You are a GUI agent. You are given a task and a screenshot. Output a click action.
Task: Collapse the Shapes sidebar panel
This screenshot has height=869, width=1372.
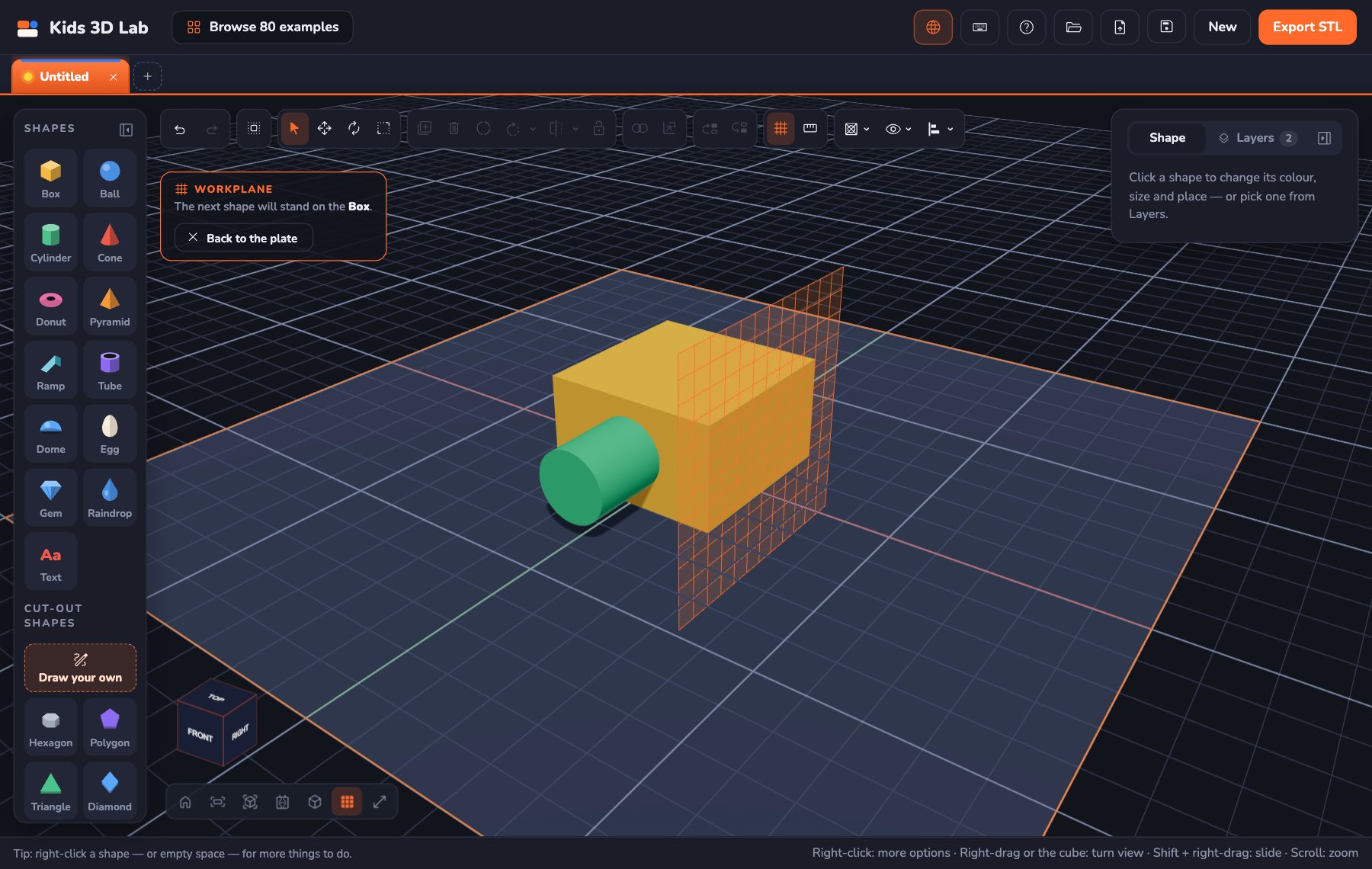[x=127, y=130]
